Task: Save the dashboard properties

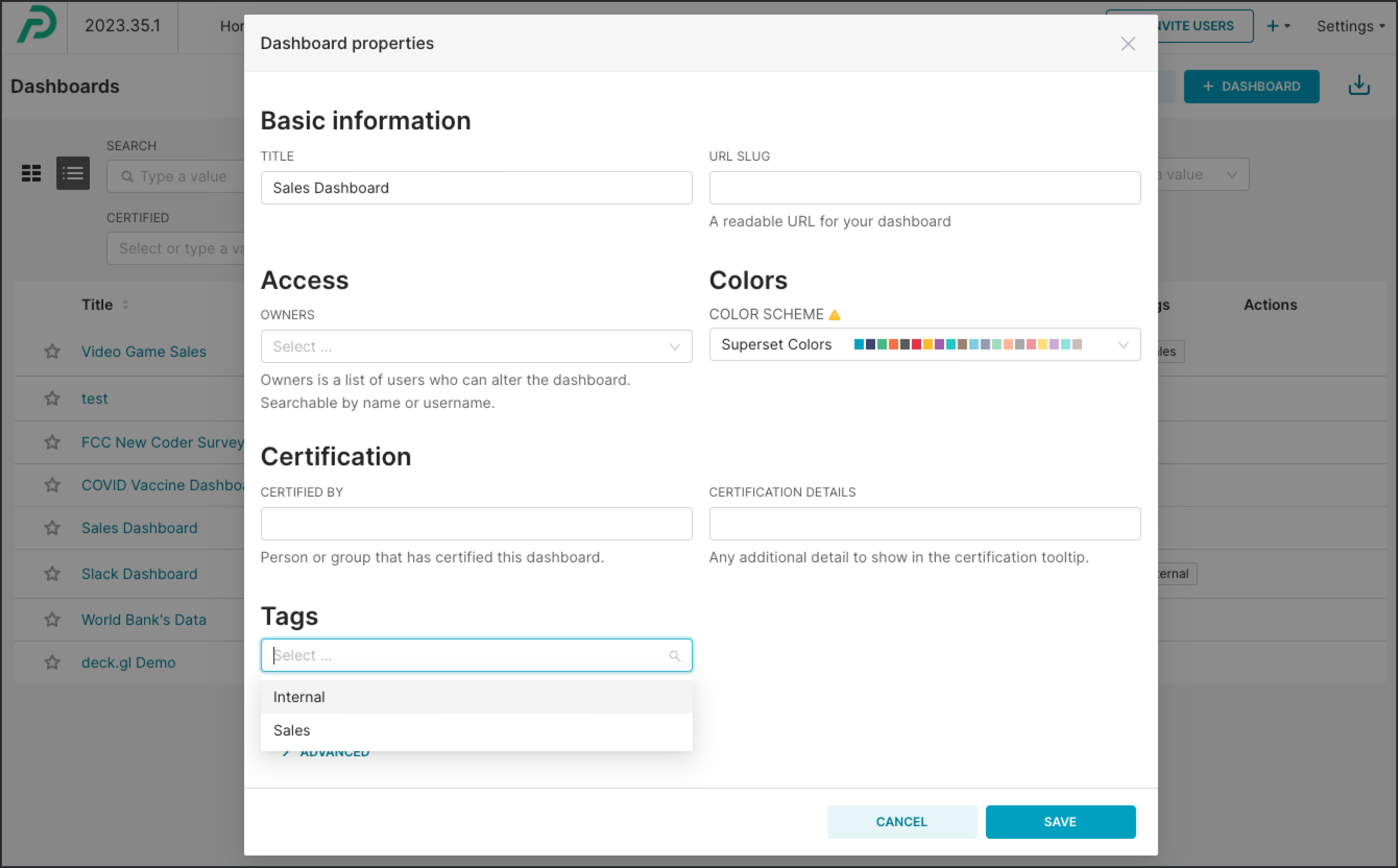Action: (x=1060, y=821)
